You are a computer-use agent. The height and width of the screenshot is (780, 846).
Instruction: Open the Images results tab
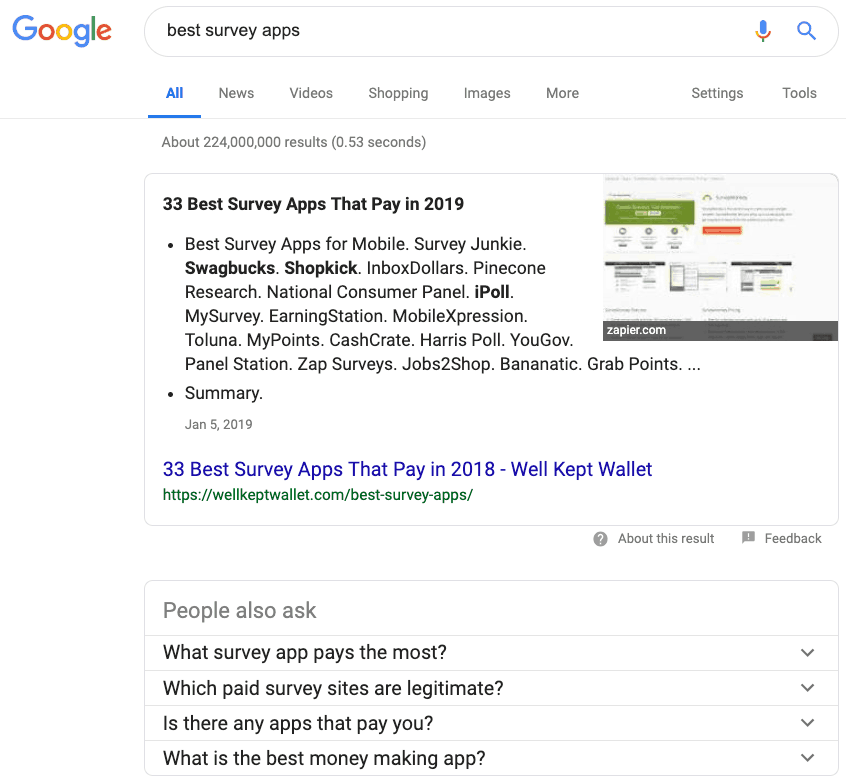click(487, 93)
